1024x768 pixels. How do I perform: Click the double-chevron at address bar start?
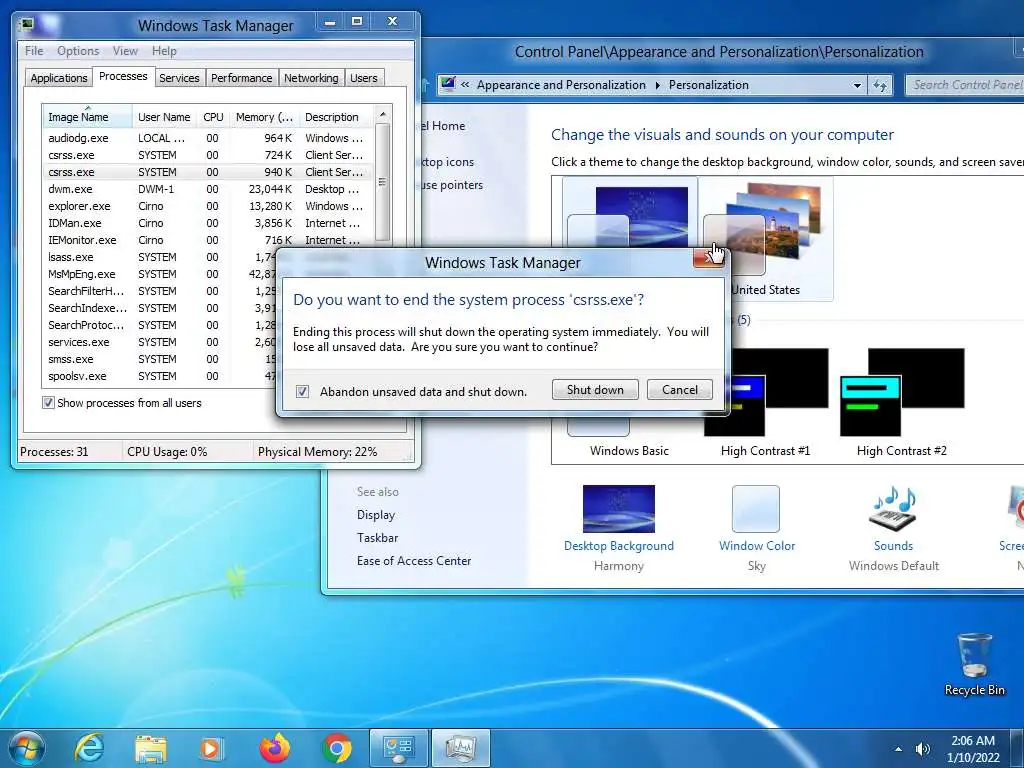(465, 85)
